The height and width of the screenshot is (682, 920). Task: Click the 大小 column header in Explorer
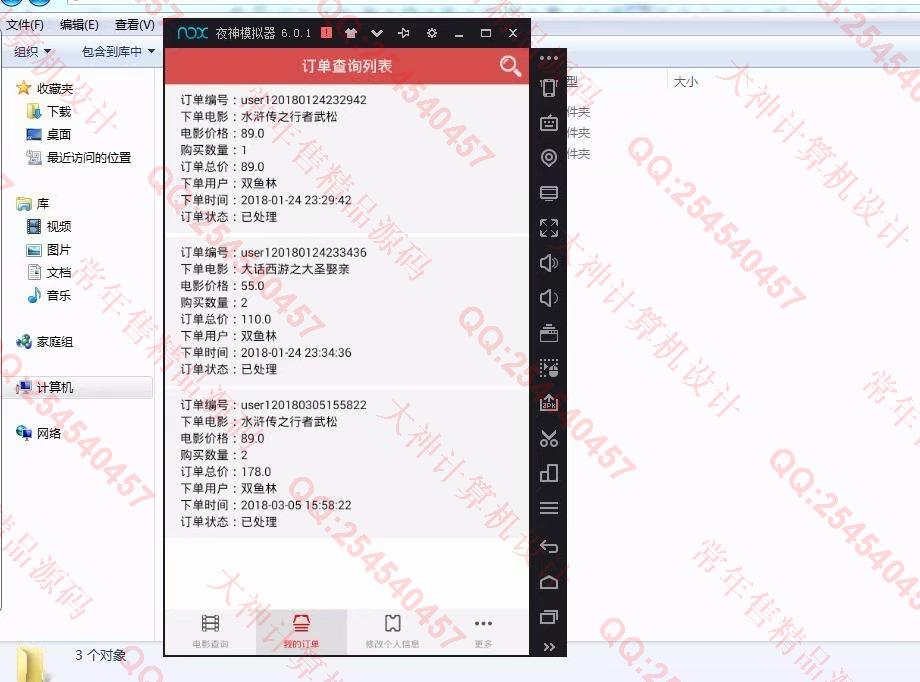pyautogui.click(x=685, y=82)
